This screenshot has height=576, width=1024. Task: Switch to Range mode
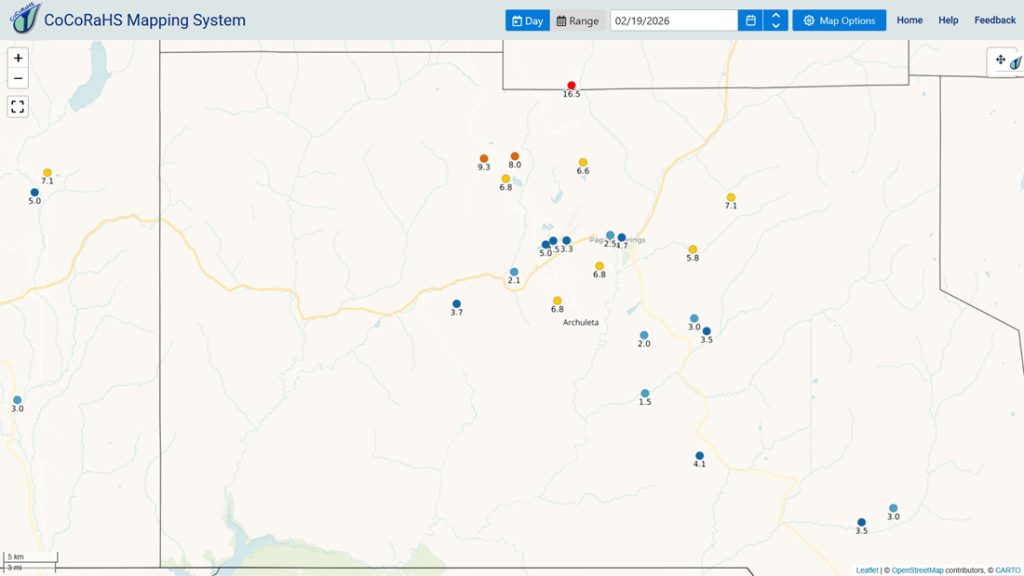(577, 20)
